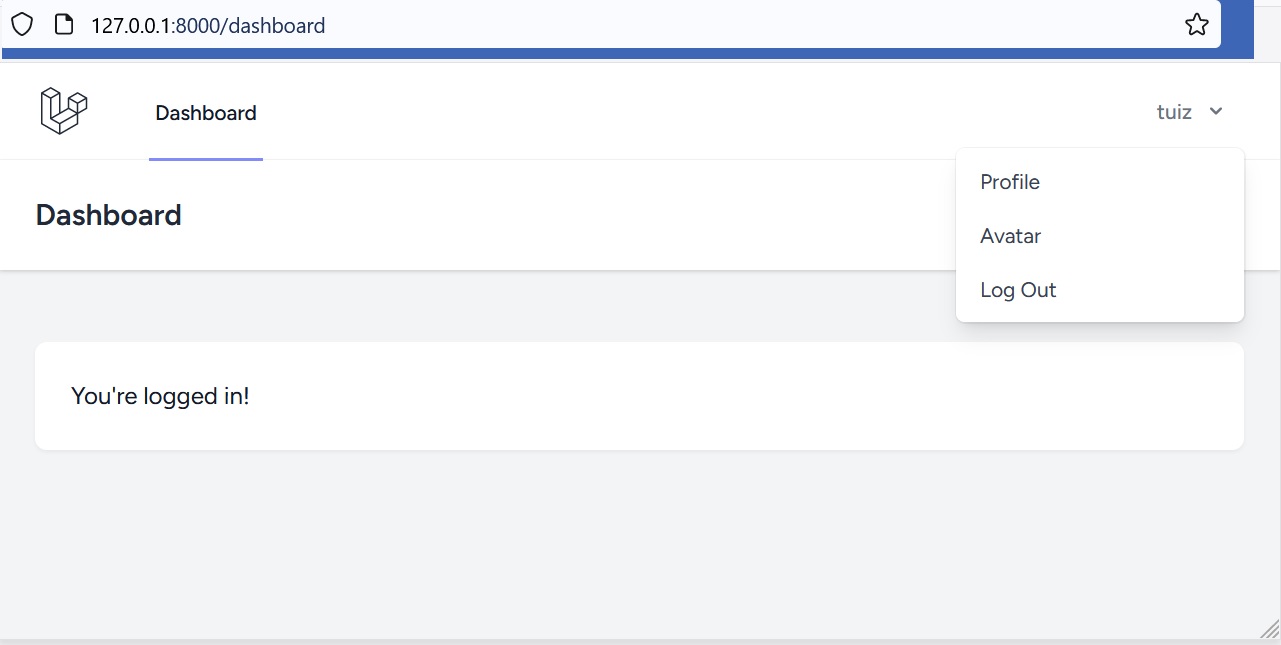Click the window resize grip in corner
1281x645 pixels.
click(1270, 628)
